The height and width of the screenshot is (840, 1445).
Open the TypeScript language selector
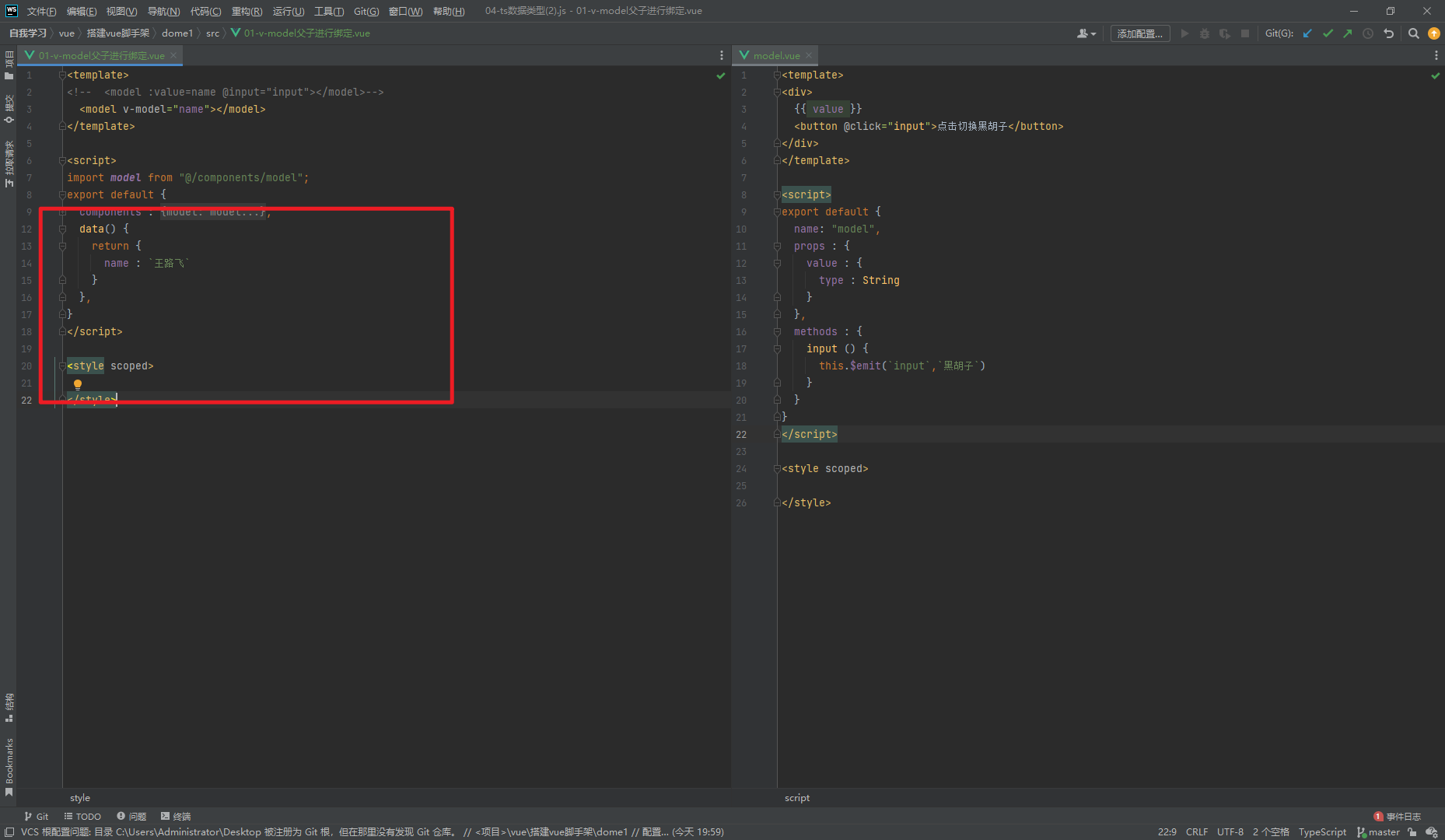click(x=1322, y=832)
